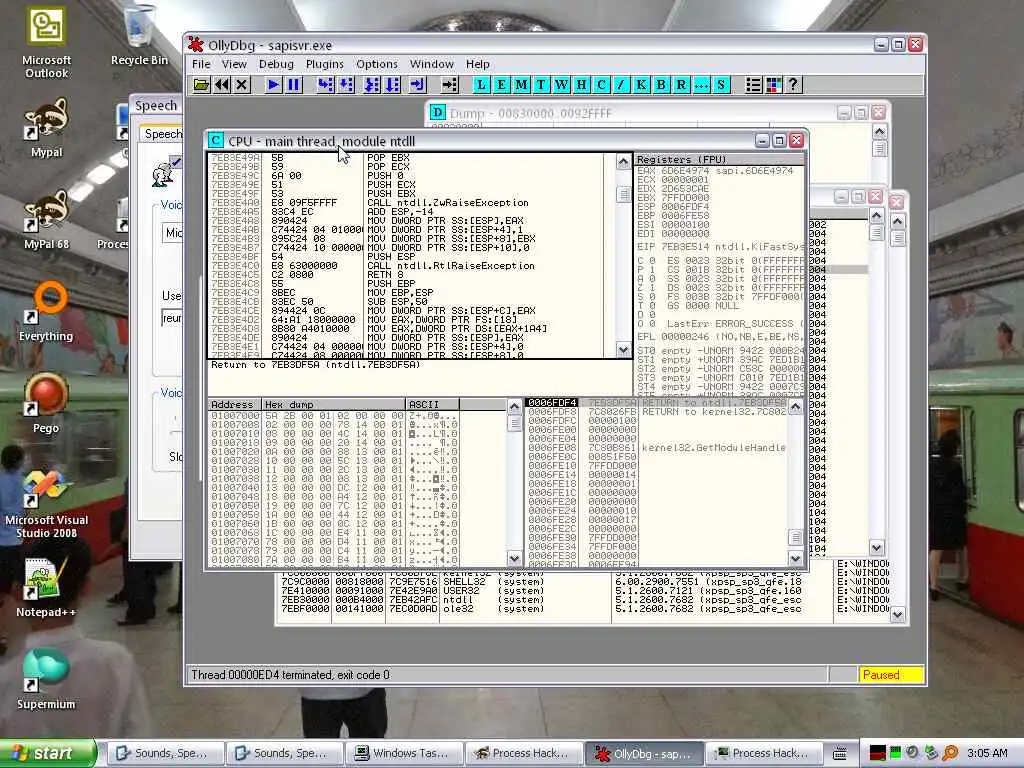Click the Hex dump column header

click(x=334, y=405)
